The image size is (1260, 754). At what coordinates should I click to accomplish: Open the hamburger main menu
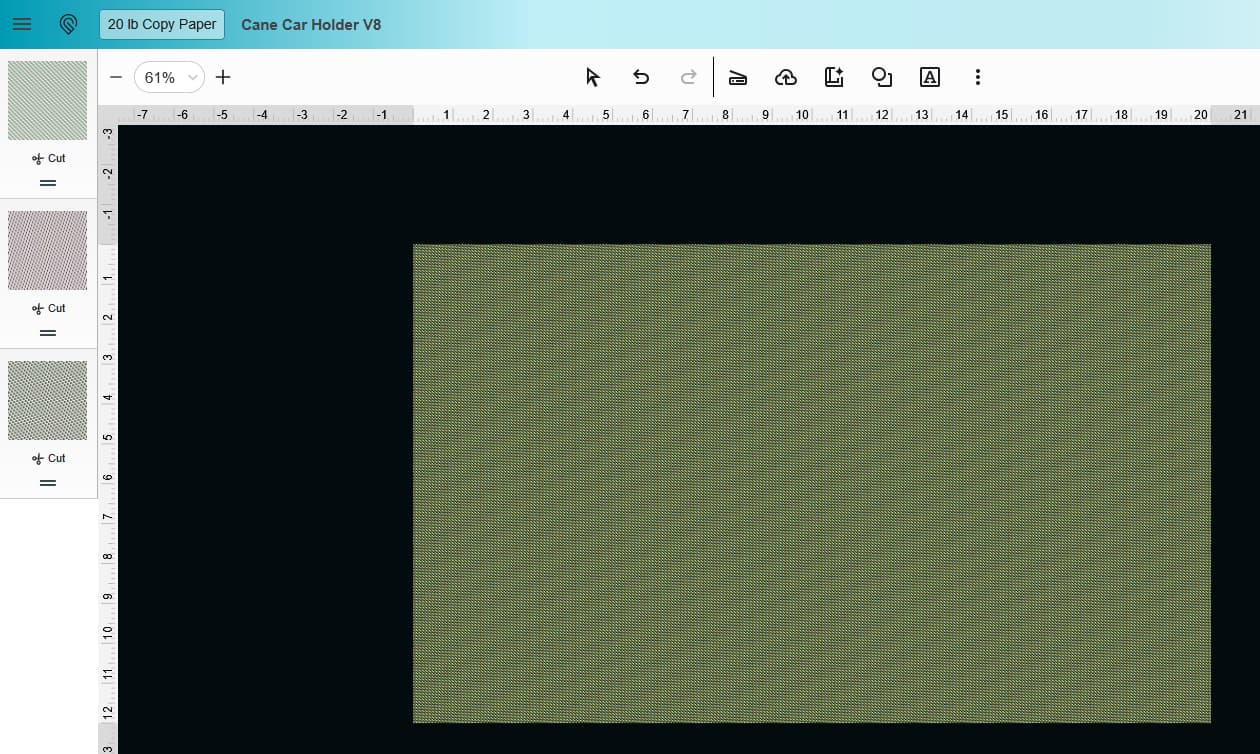[x=22, y=24]
